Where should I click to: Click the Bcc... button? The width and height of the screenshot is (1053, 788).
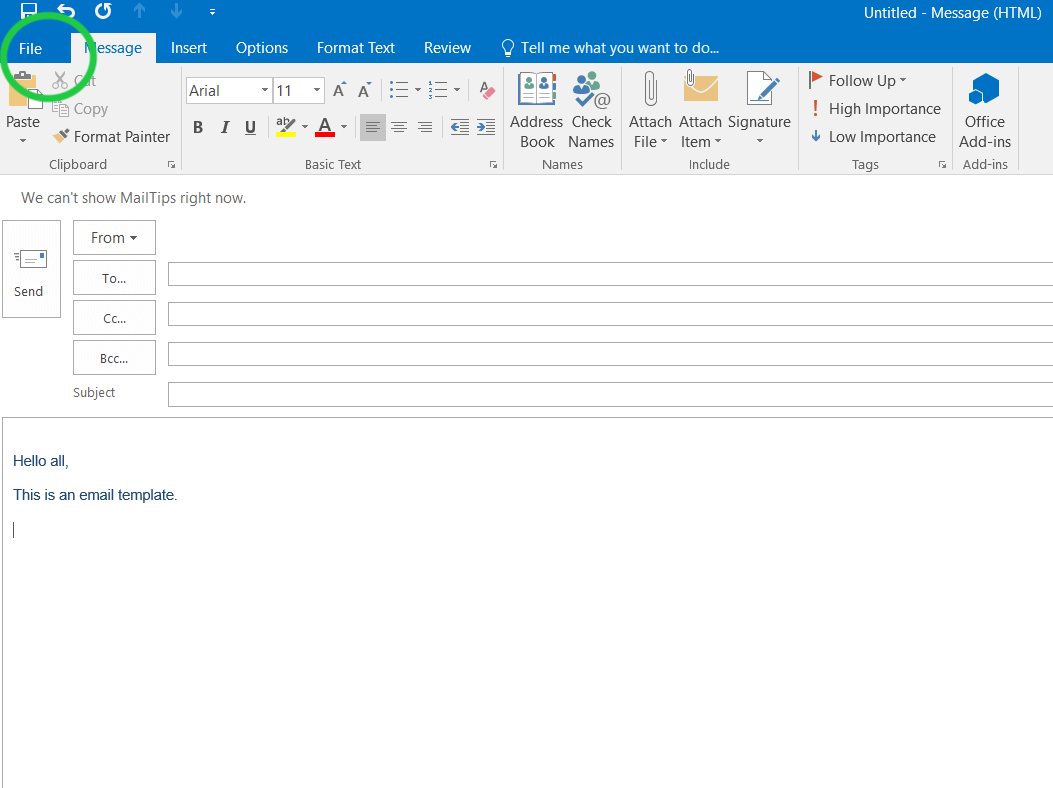pos(114,359)
